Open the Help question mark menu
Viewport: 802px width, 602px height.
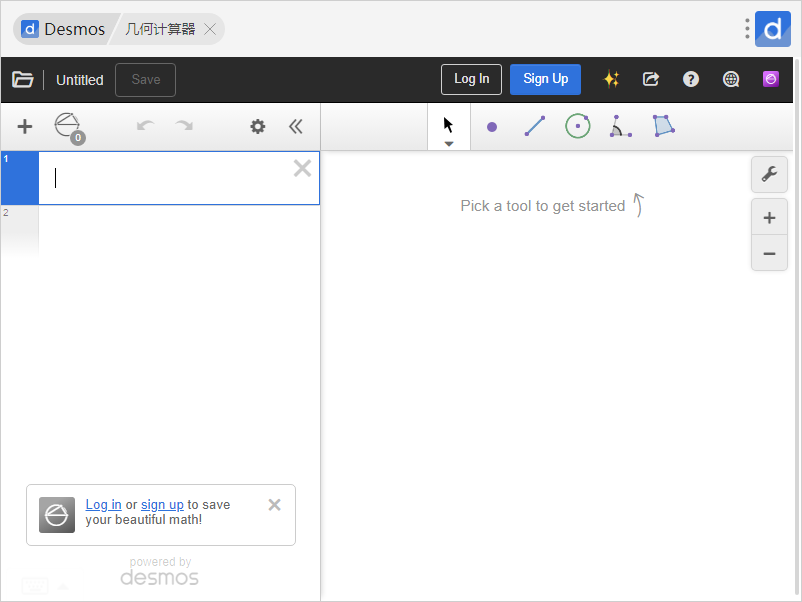[690, 80]
